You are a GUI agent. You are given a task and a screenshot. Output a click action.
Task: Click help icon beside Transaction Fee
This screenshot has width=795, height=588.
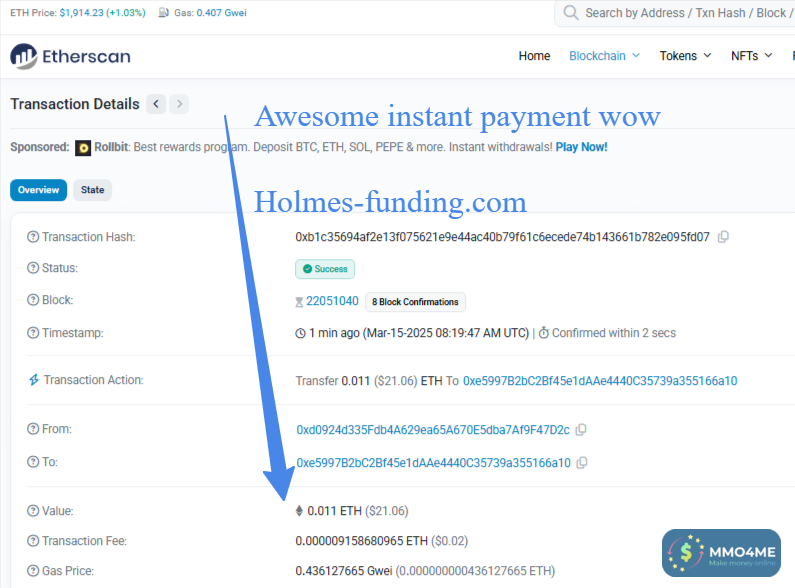33,541
